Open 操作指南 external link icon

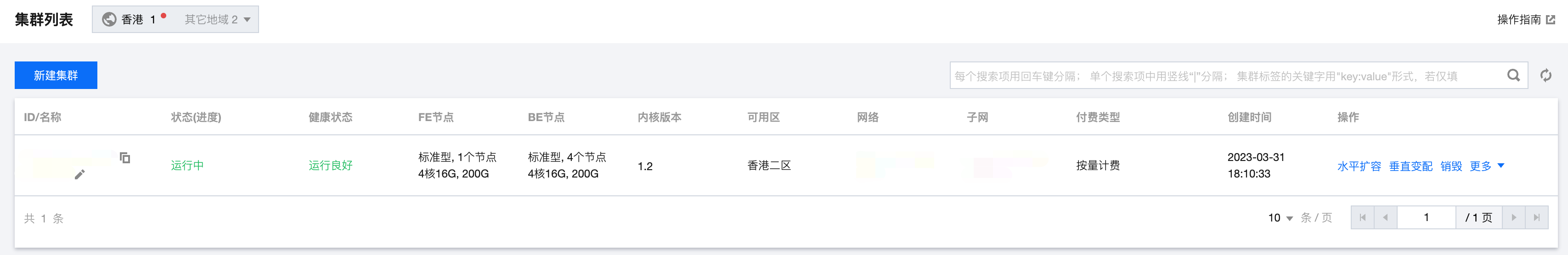1551,19
